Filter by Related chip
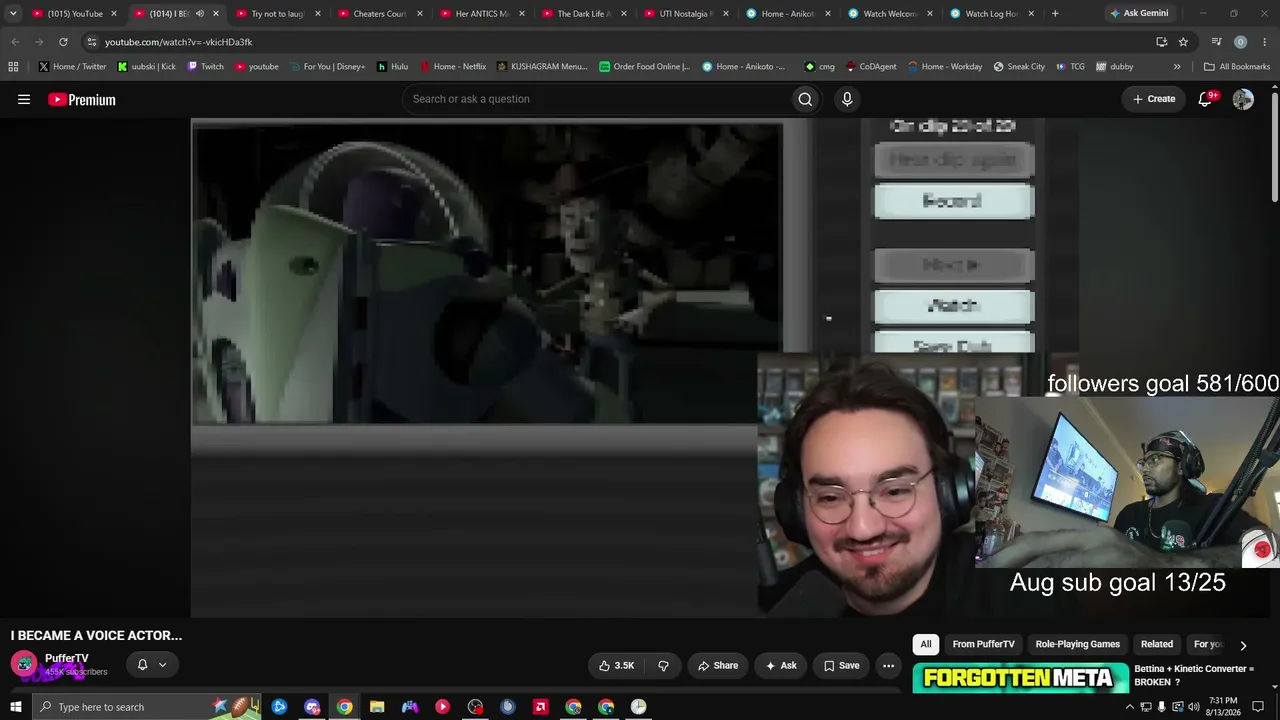Screen dimensions: 1280x720 pyautogui.click(x=1157, y=645)
